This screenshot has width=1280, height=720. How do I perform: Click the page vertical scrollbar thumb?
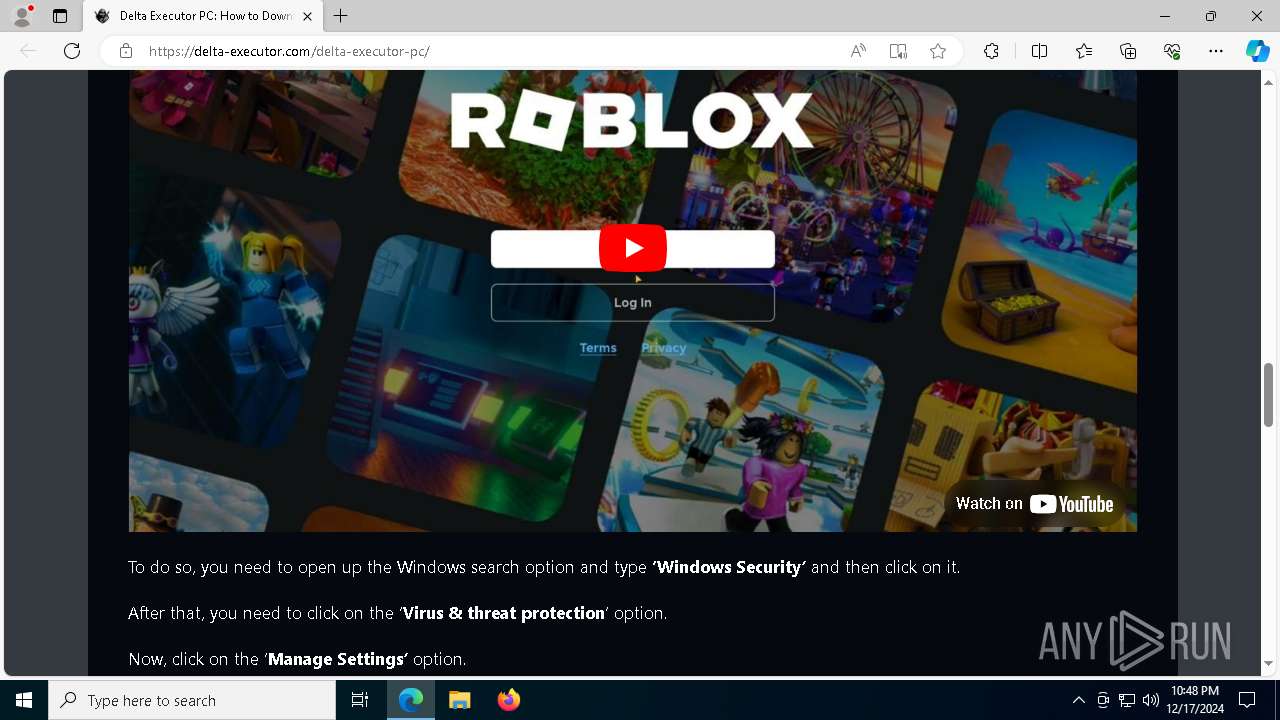[1269, 395]
